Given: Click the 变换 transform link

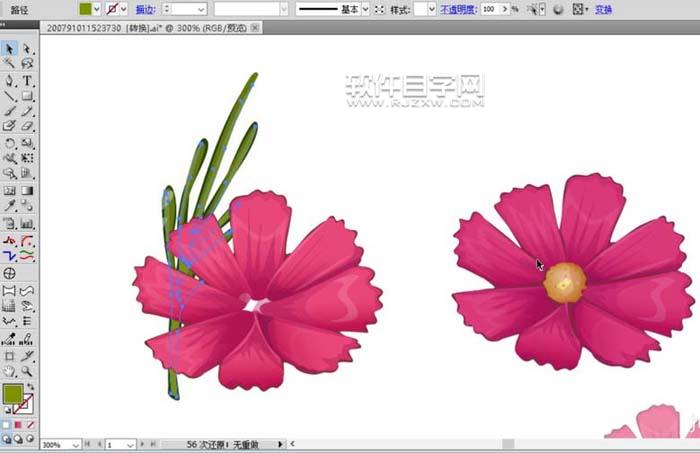Looking at the screenshot, I should [603, 8].
